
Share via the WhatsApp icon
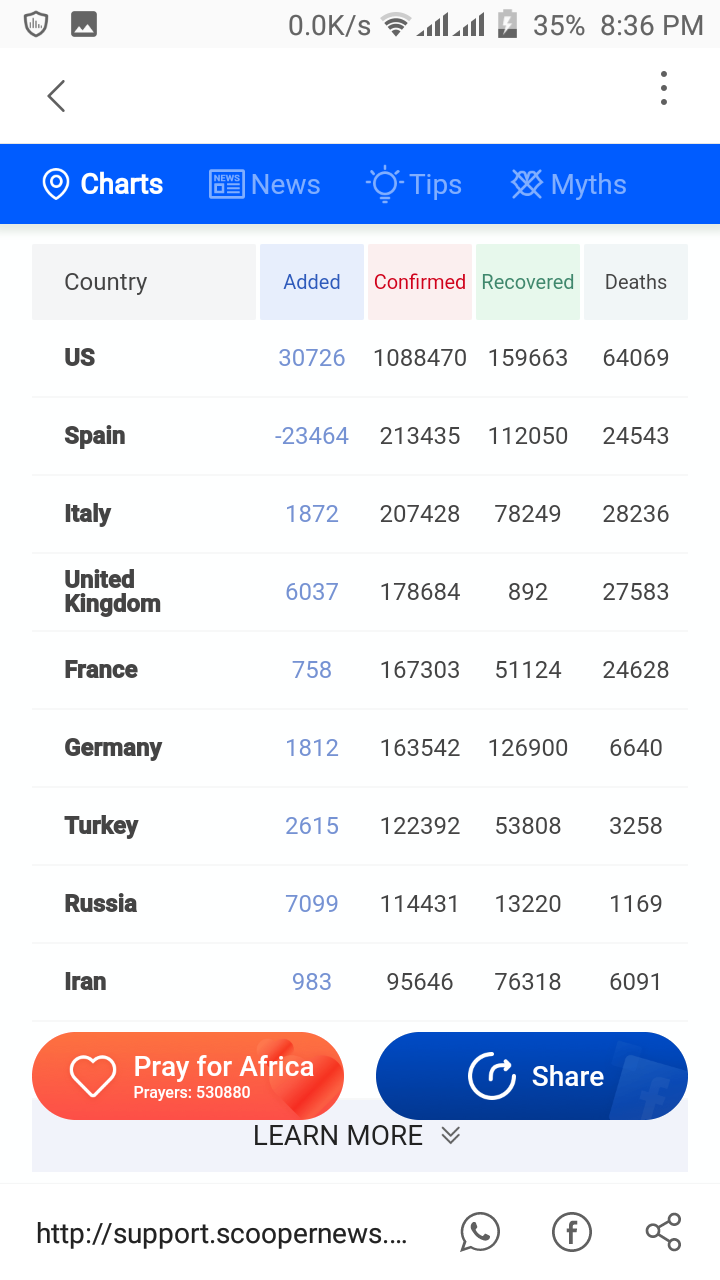tap(480, 1232)
